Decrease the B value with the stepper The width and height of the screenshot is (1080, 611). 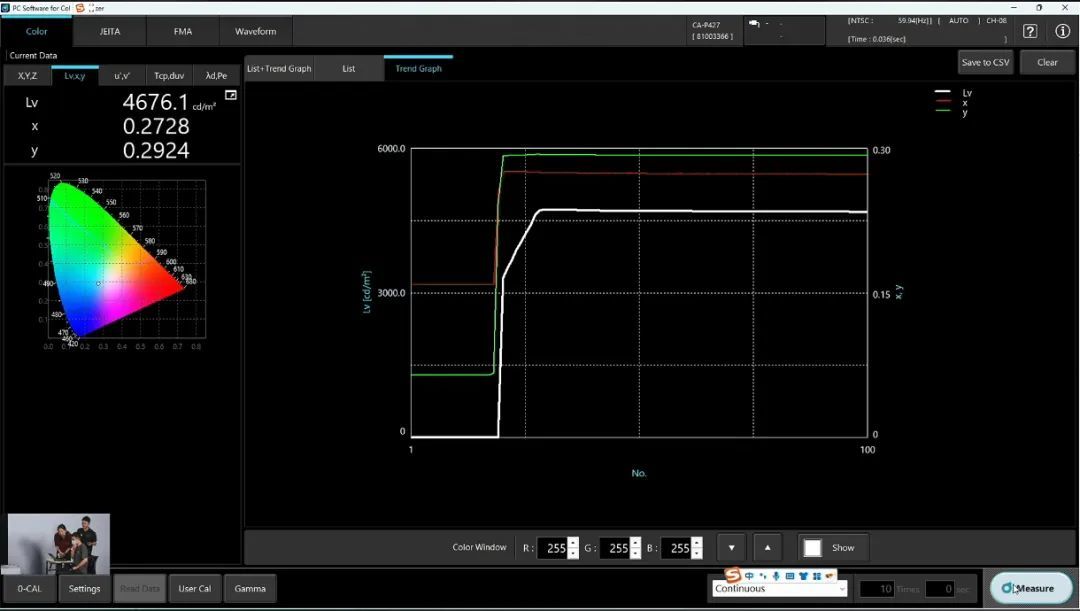696,553
